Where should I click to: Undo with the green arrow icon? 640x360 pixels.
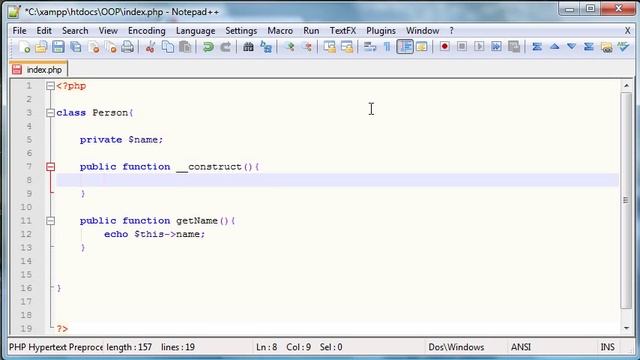[x=208, y=47]
